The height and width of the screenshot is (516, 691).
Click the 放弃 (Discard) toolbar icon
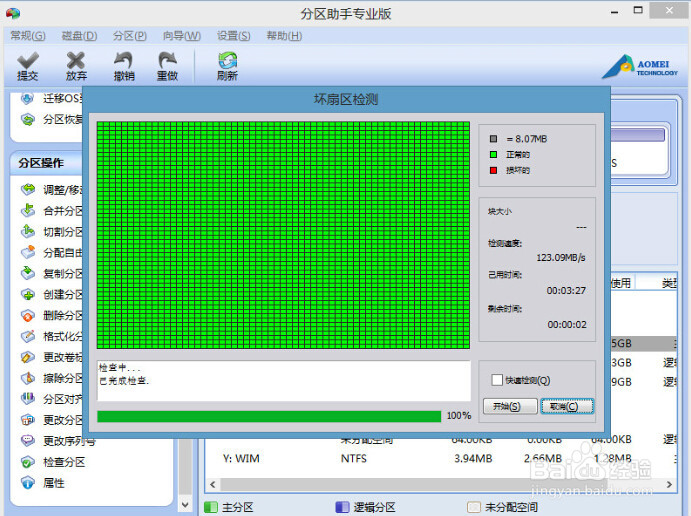coord(76,66)
